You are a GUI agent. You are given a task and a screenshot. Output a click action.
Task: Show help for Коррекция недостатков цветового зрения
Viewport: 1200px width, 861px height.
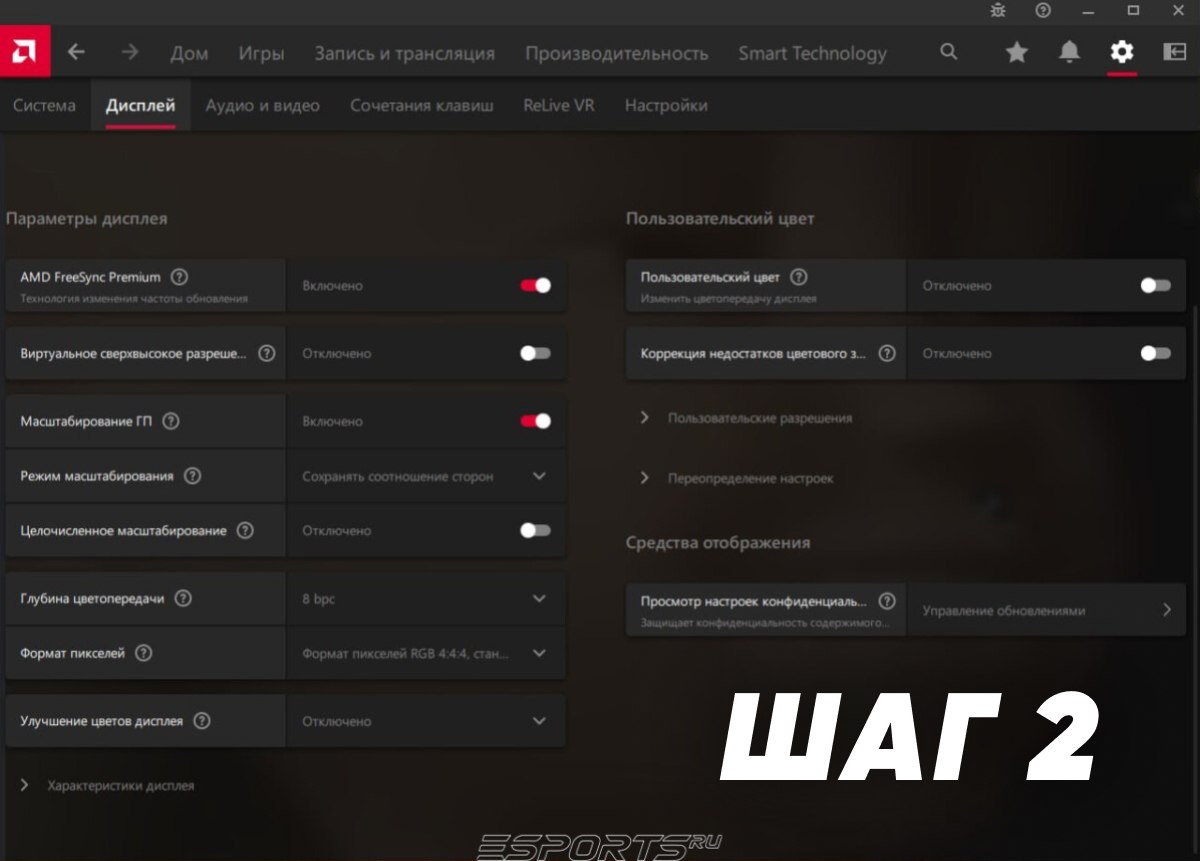pos(886,353)
